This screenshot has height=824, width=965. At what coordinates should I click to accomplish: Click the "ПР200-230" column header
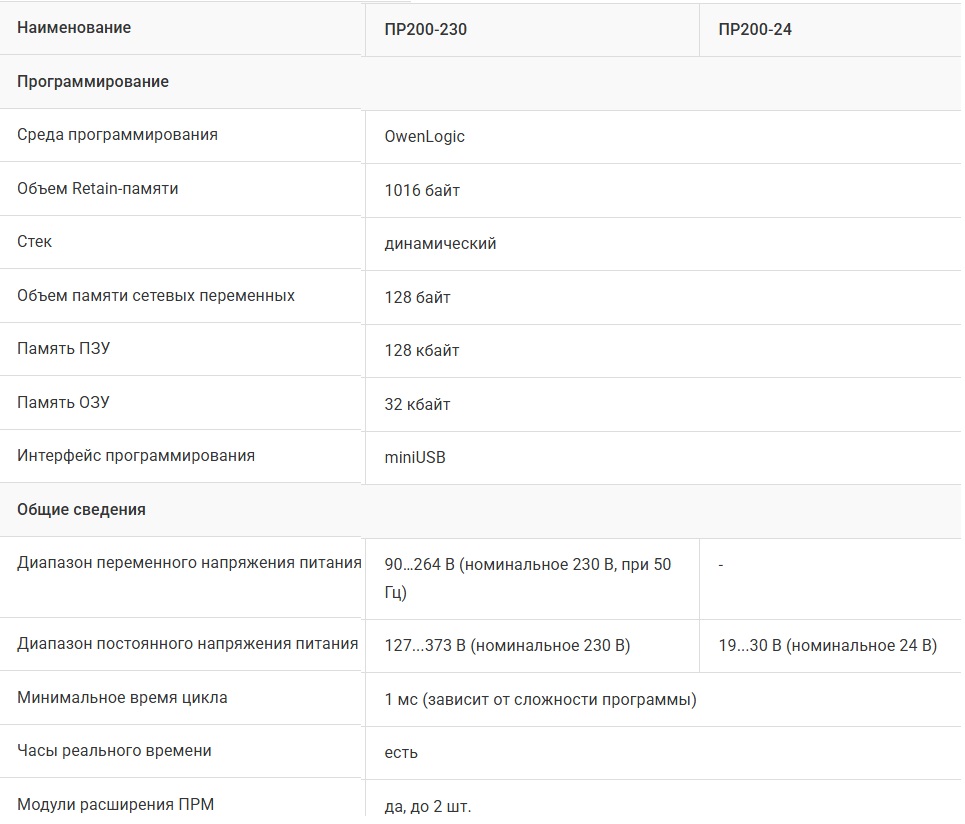pos(425,29)
